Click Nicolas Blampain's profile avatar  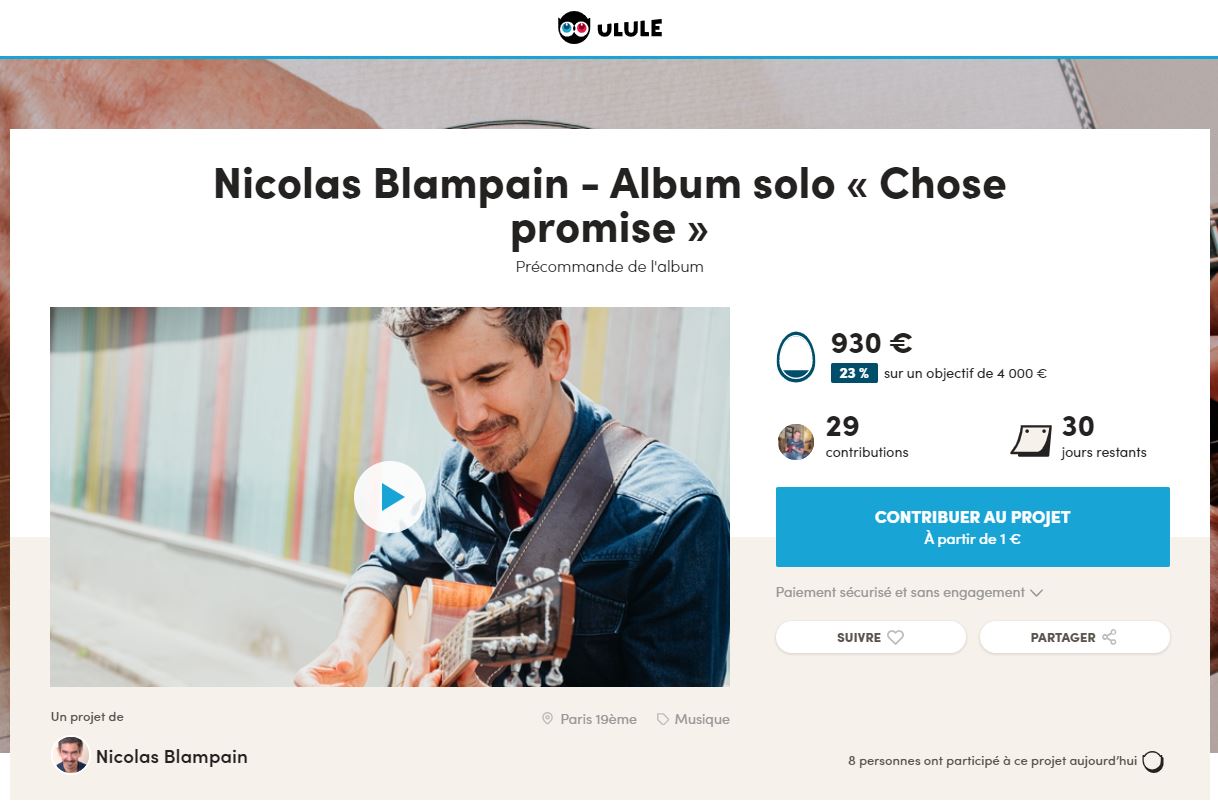(70, 756)
